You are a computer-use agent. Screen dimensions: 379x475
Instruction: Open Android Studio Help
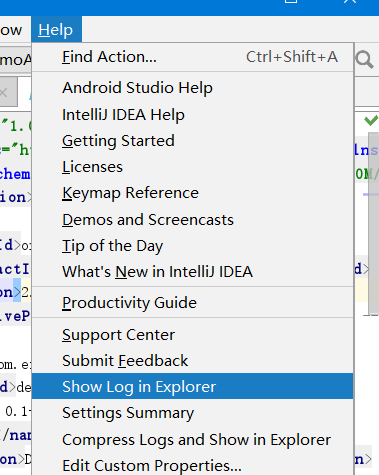pos(193,88)
